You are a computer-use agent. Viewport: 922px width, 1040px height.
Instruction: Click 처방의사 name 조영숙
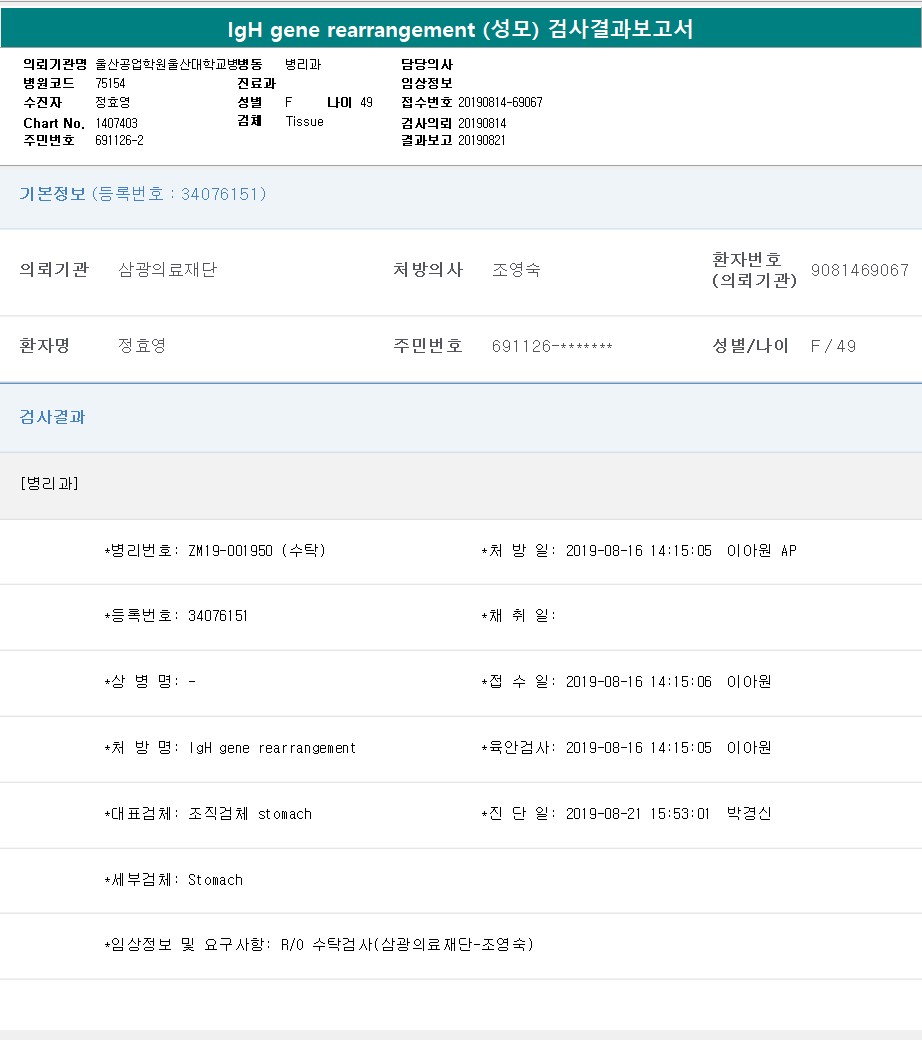tap(516, 269)
